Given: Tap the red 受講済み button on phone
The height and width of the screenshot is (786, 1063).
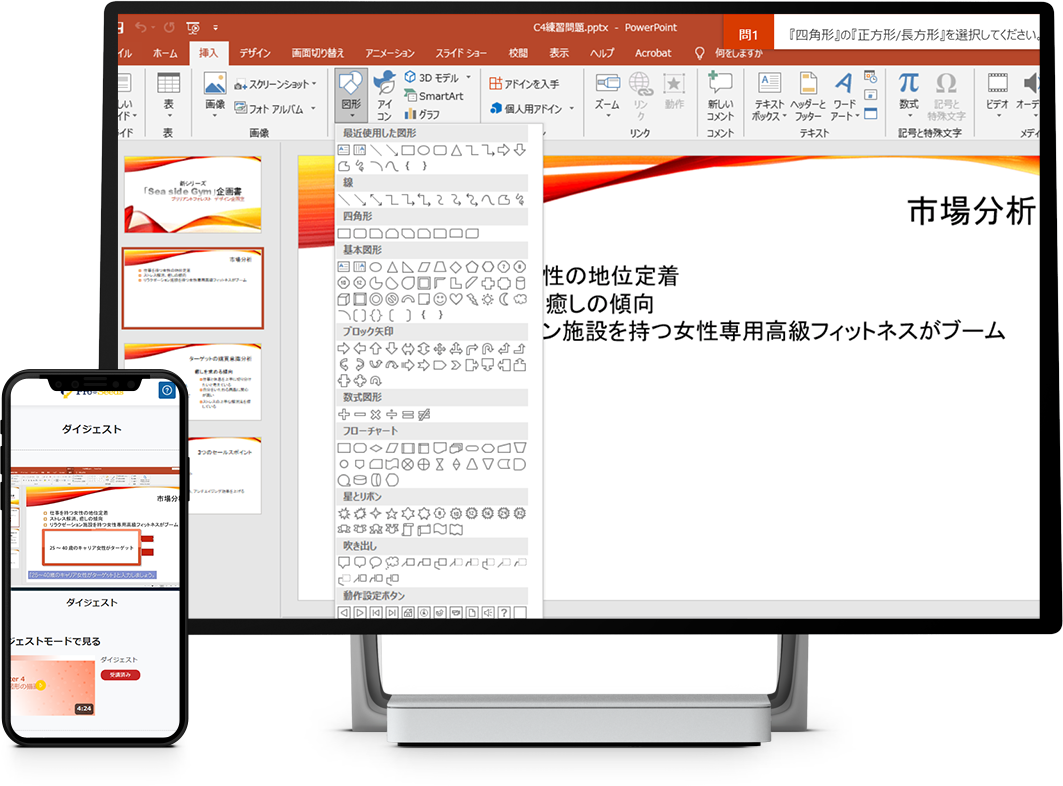Looking at the screenshot, I should point(121,675).
